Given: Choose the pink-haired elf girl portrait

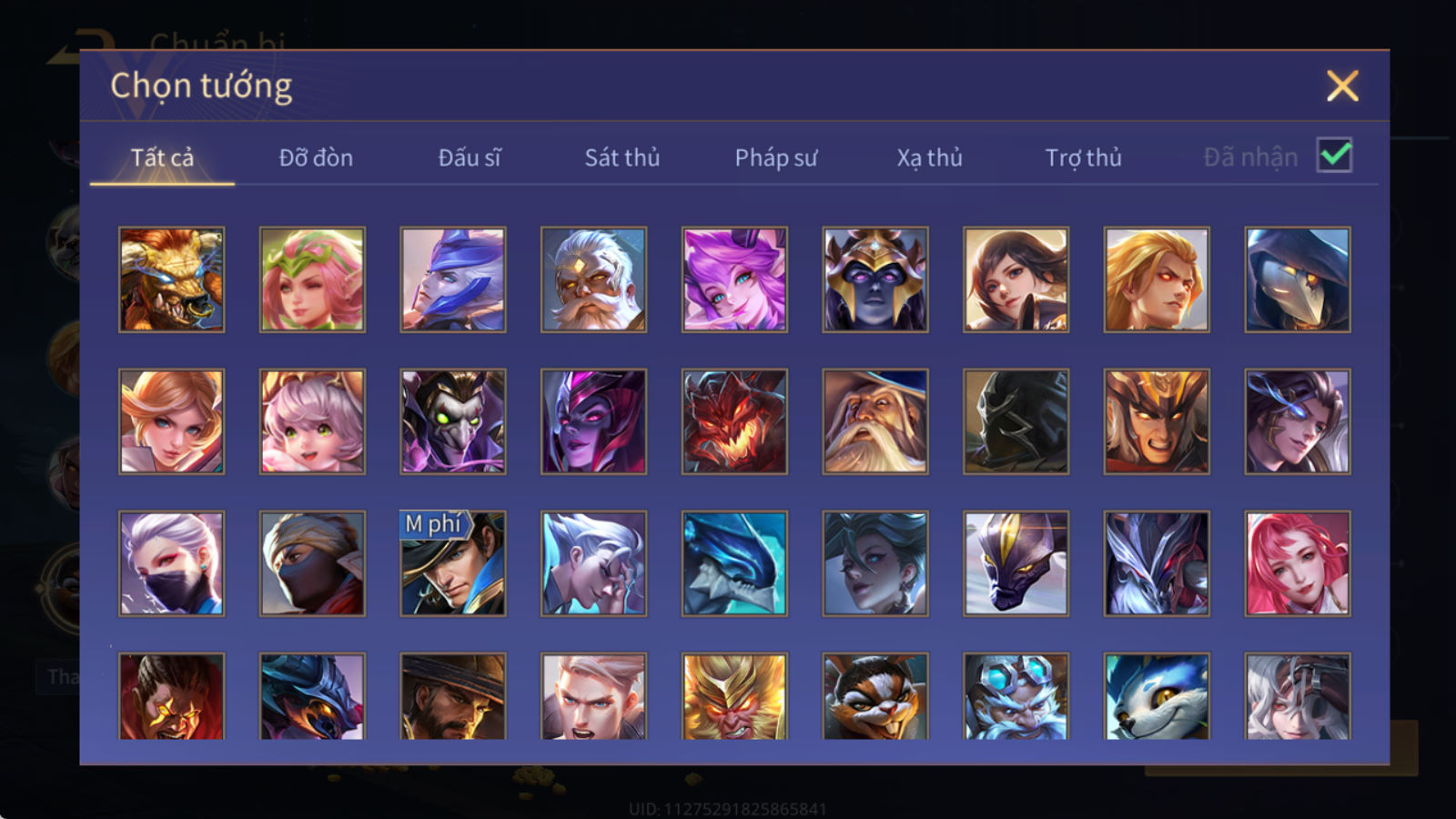Looking at the screenshot, I should pos(312,279).
